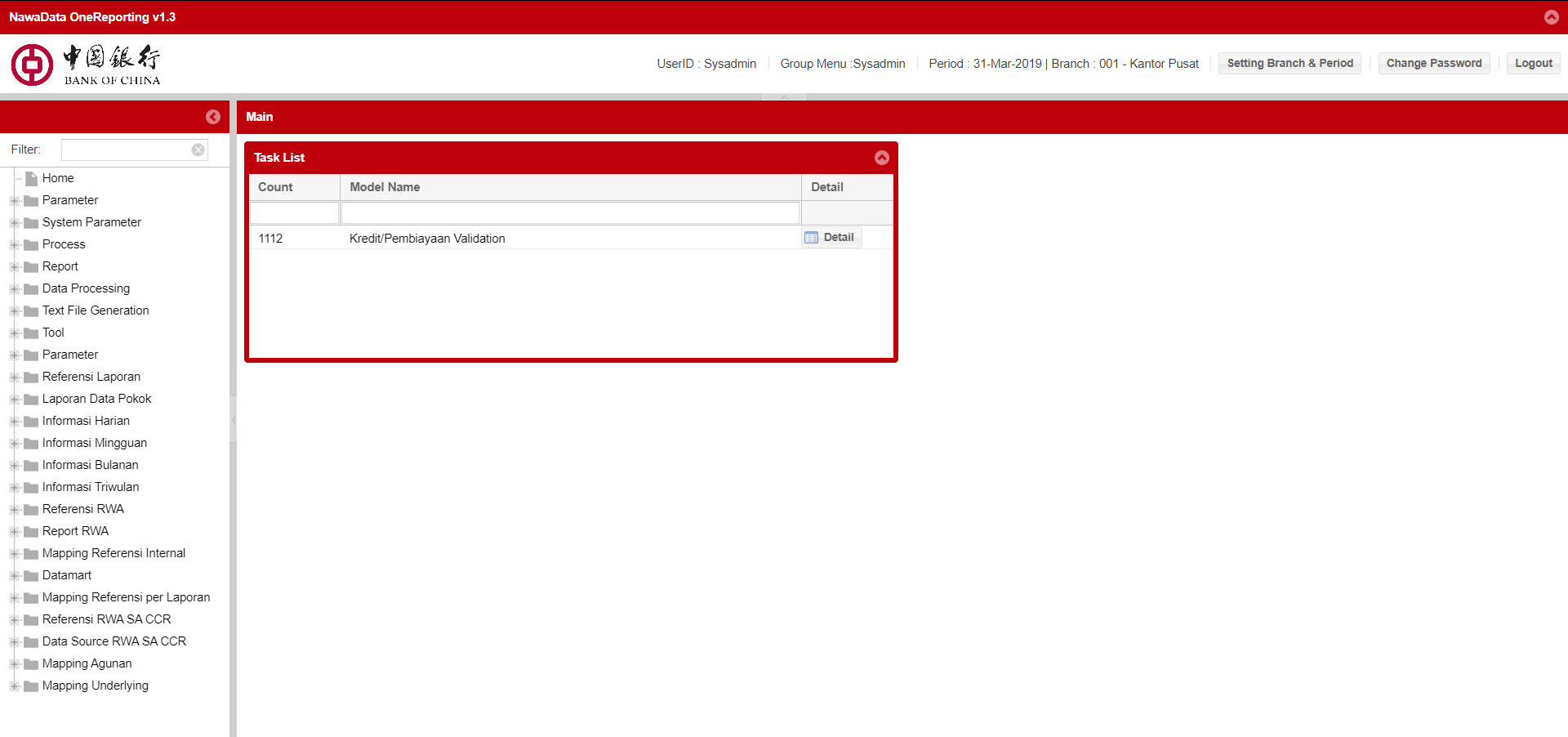
Task: Open Informasi Harian menu item
Action: 86,421
